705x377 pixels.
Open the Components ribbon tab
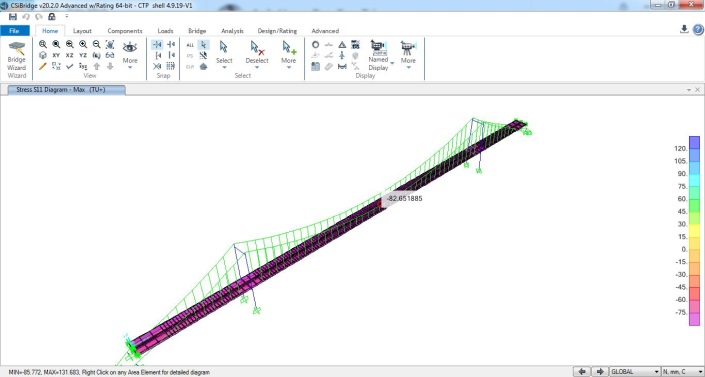click(x=125, y=31)
